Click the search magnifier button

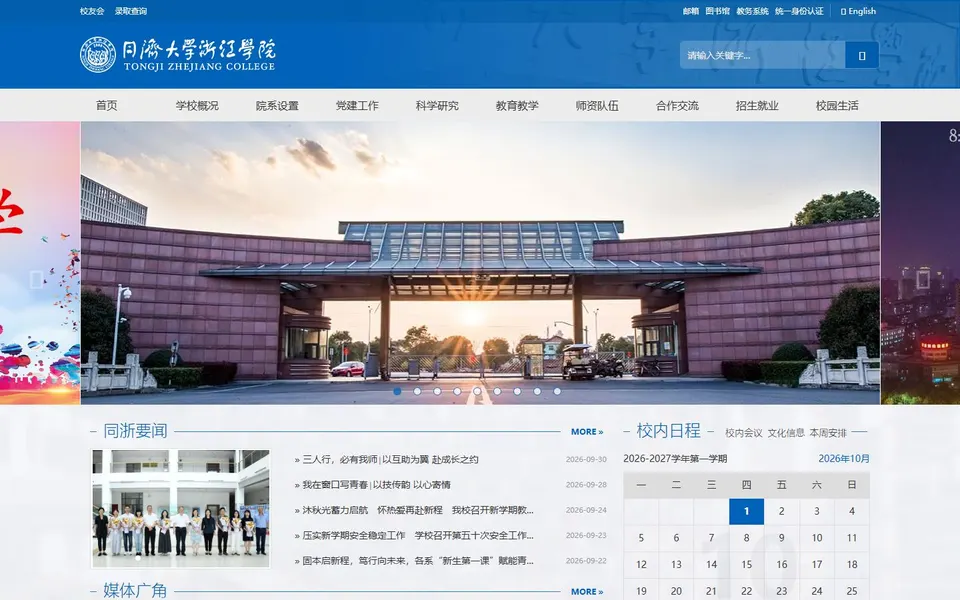click(862, 55)
